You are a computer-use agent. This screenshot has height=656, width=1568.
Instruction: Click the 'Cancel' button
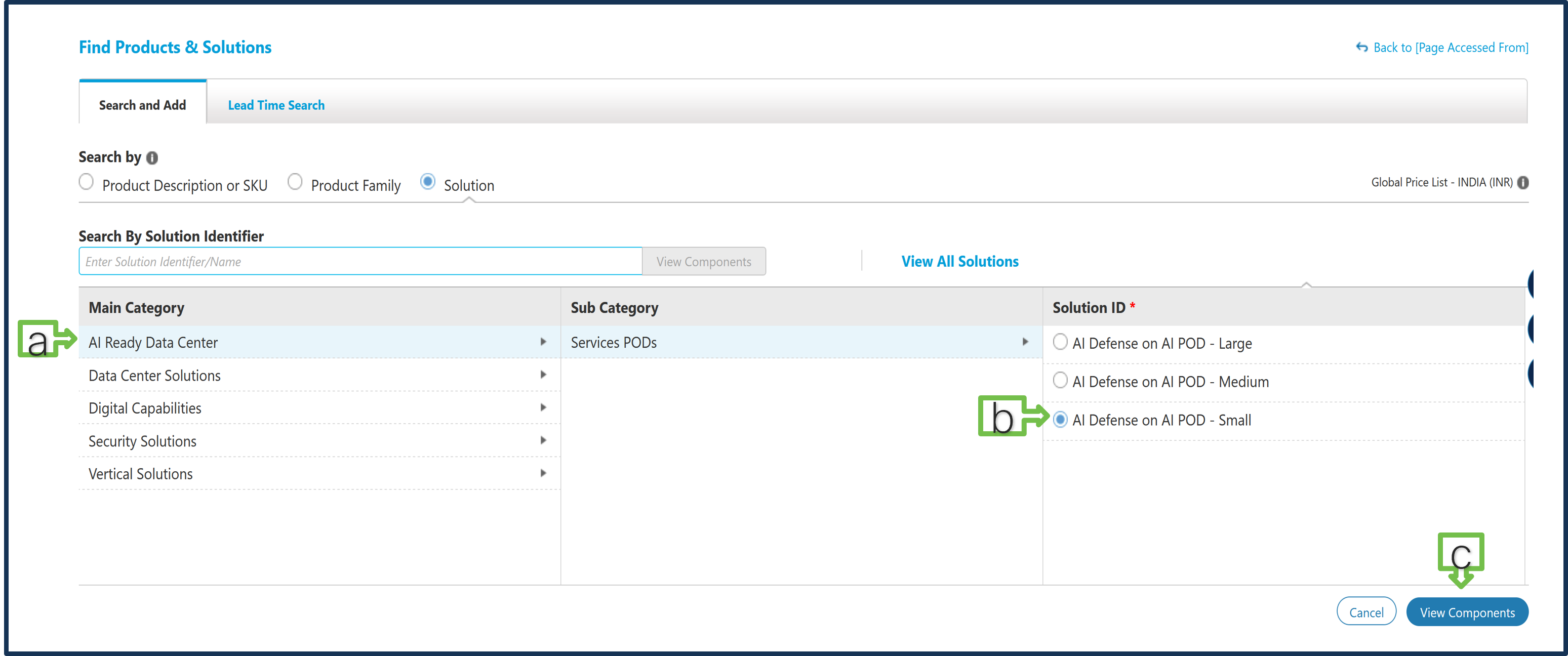click(x=1366, y=612)
